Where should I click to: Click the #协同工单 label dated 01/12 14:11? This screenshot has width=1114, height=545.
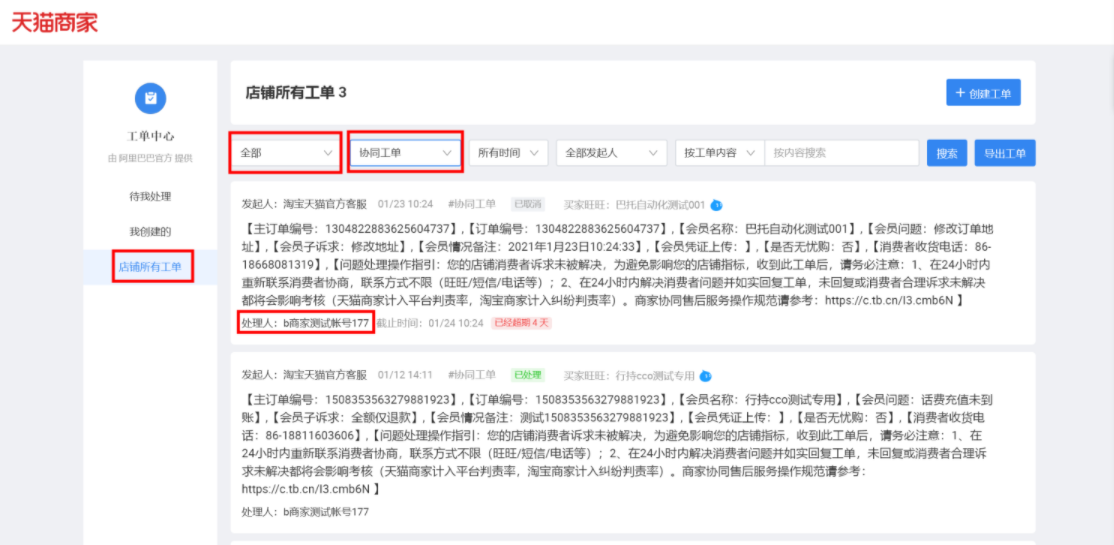pos(472,375)
